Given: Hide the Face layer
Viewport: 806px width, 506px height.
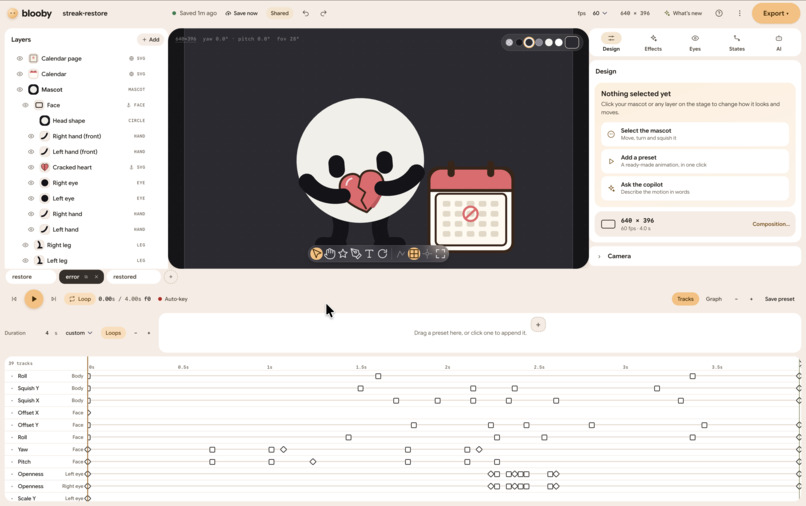Looking at the screenshot, I should tap(25, 105).
